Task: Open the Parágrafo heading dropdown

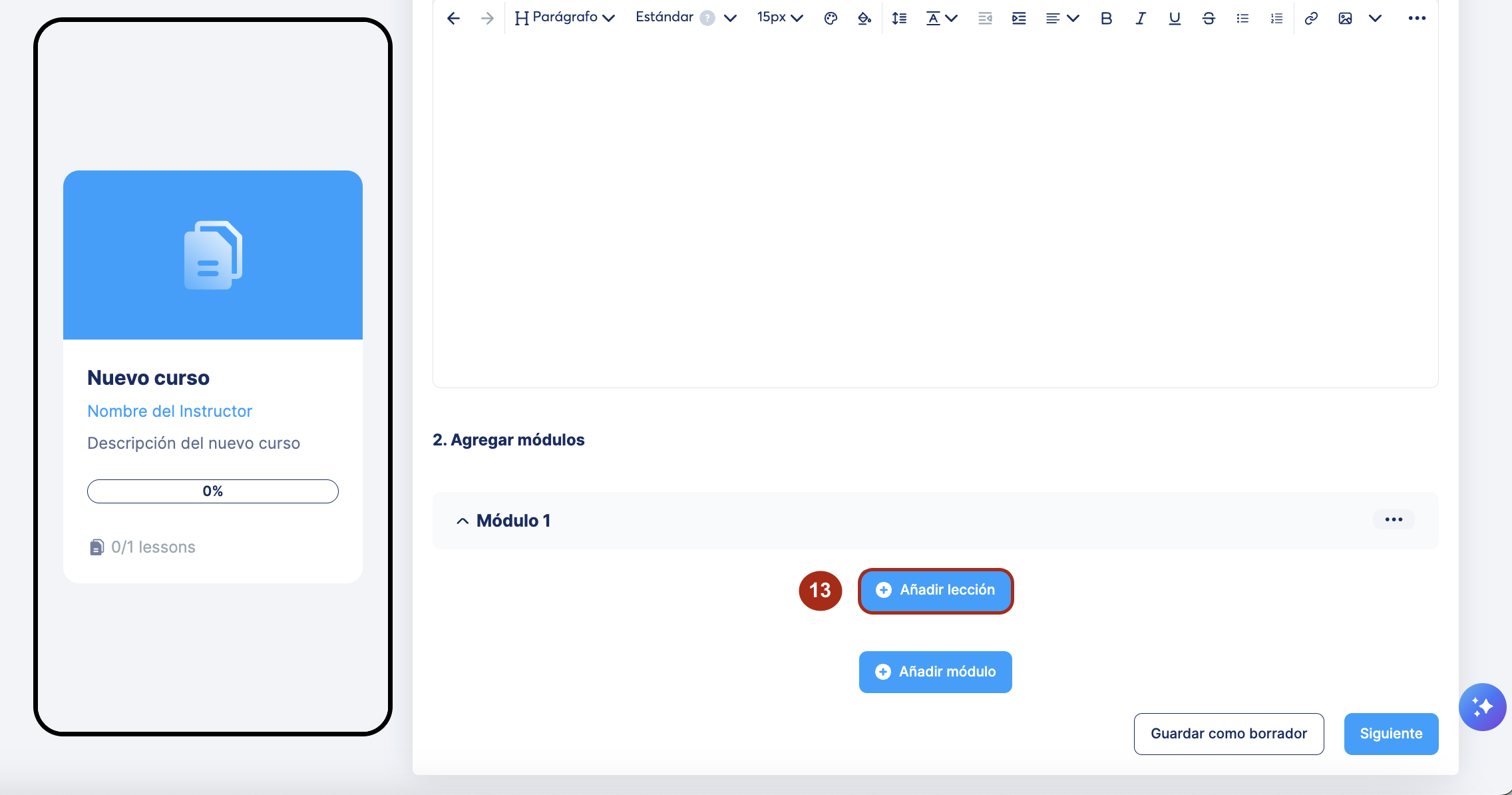Action: (564, 18)
